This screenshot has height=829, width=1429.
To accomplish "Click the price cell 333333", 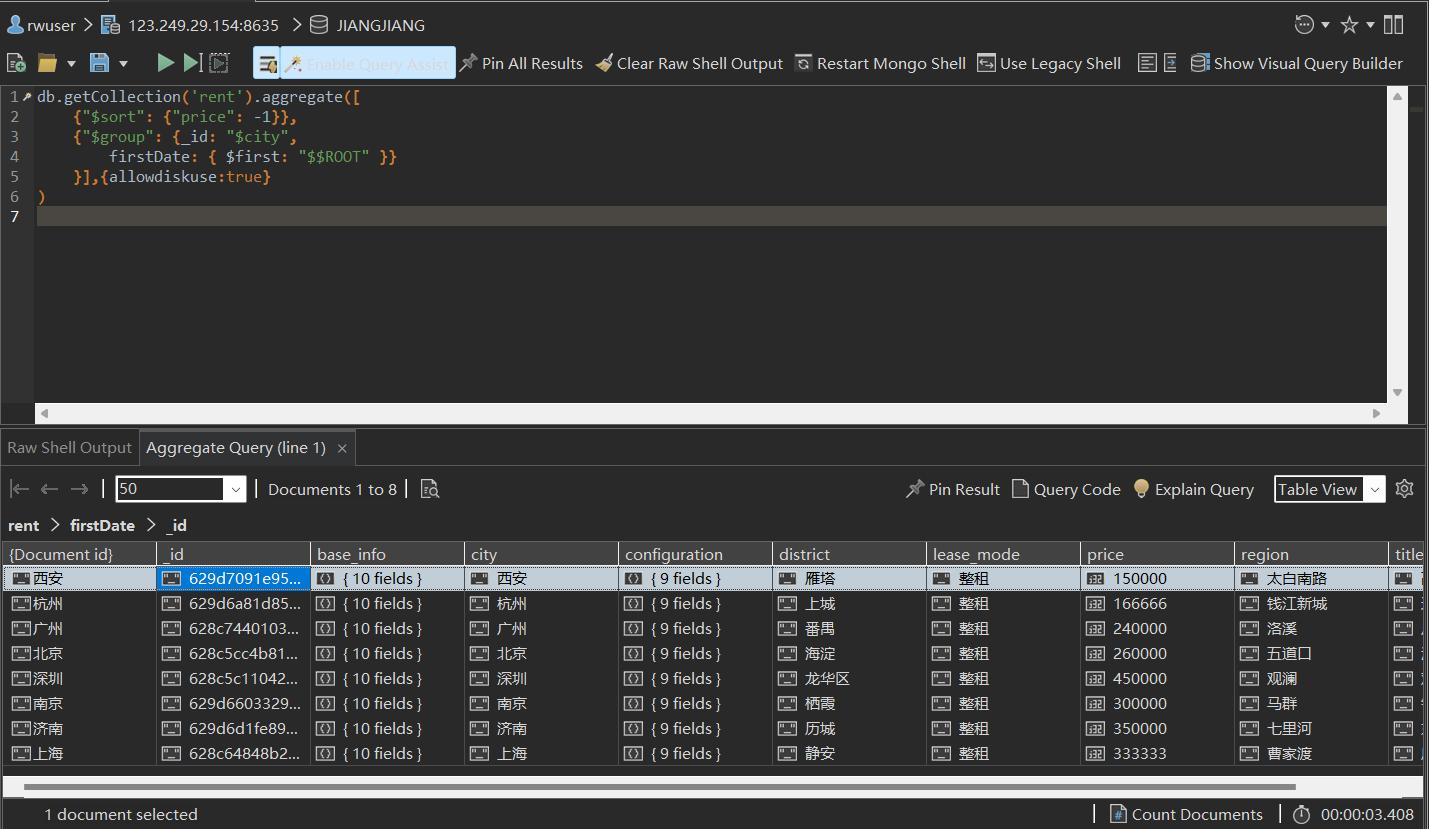I will pos(1158,753).
